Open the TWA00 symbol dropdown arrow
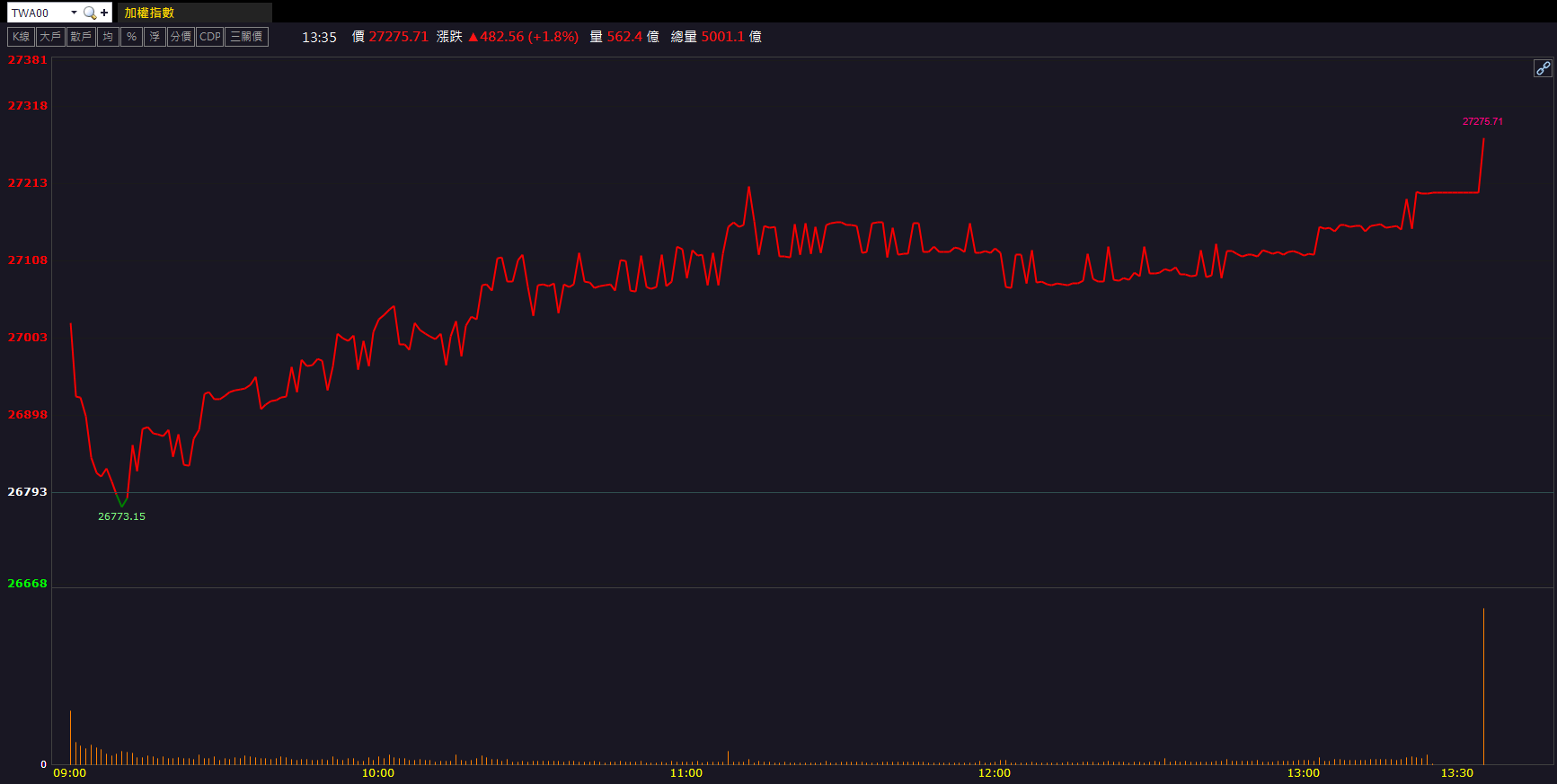 tap(74, 13)
